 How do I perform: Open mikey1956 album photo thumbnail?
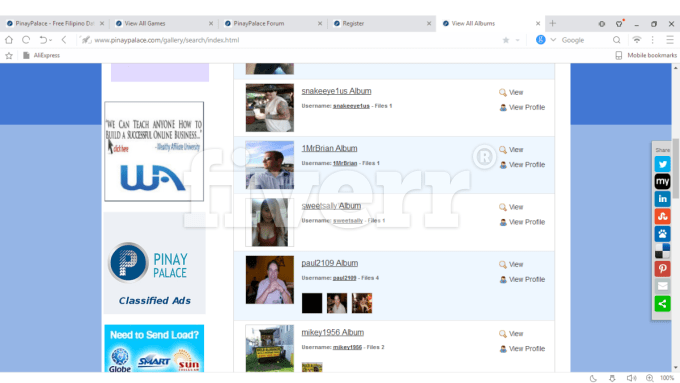point(312,367)
